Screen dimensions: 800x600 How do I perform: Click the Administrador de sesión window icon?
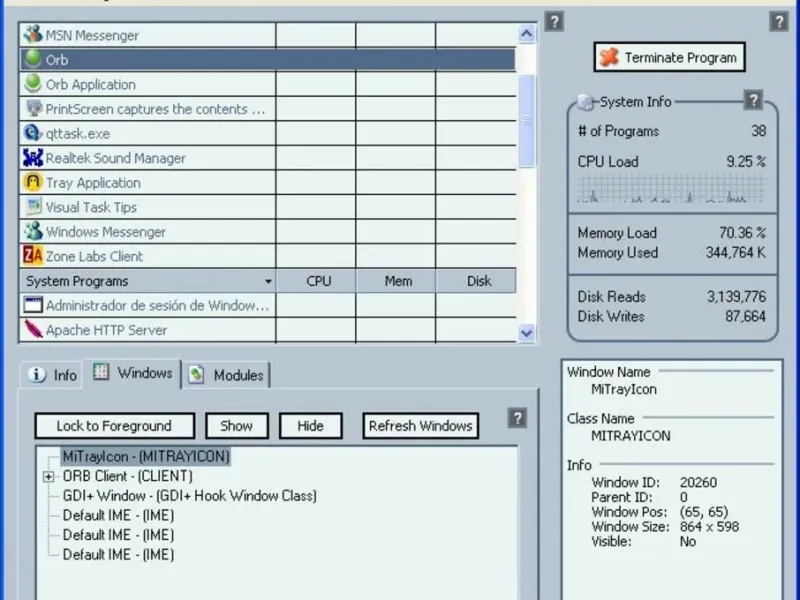33,305
